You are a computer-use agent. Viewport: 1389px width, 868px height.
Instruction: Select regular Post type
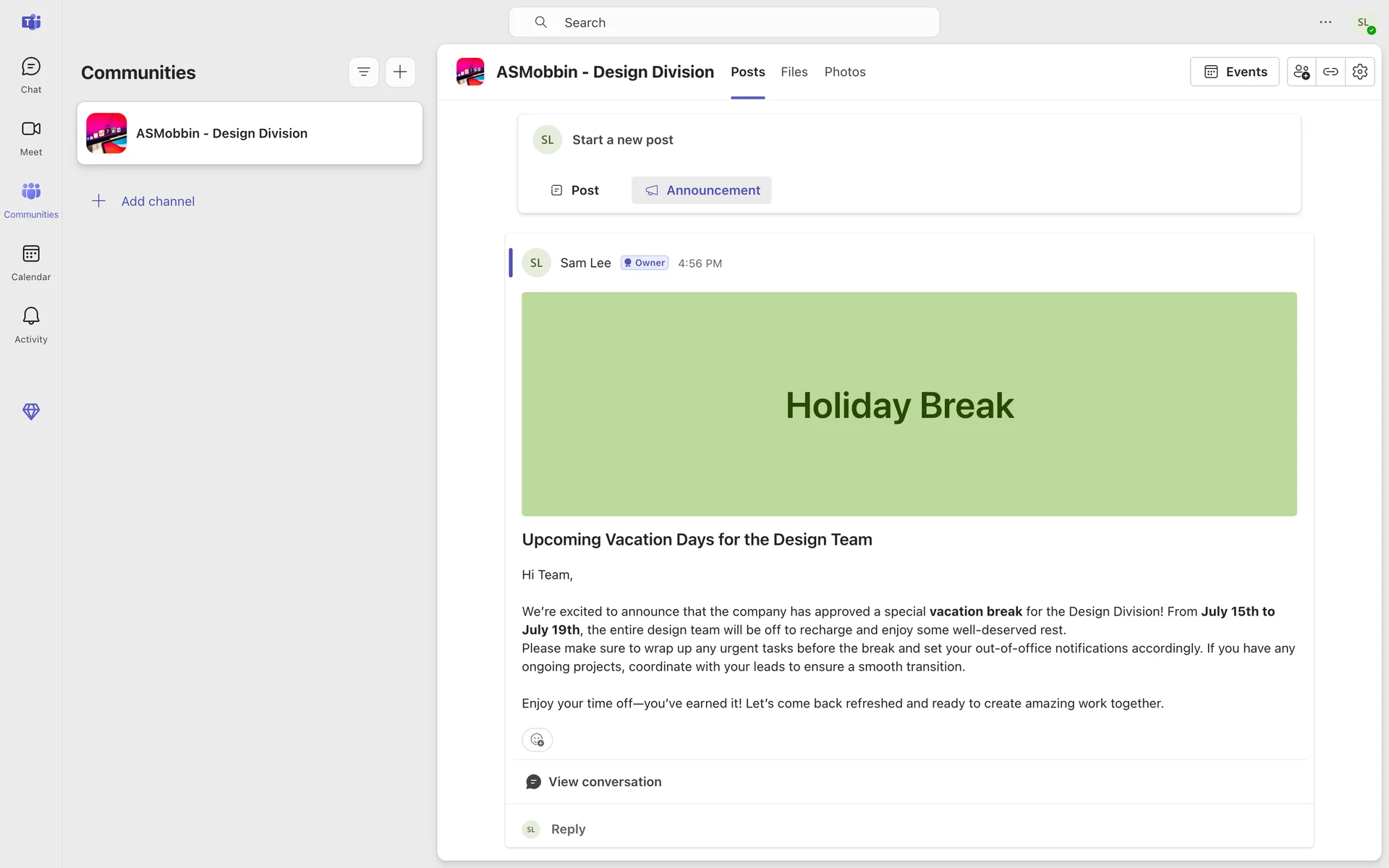coord(575,190)
